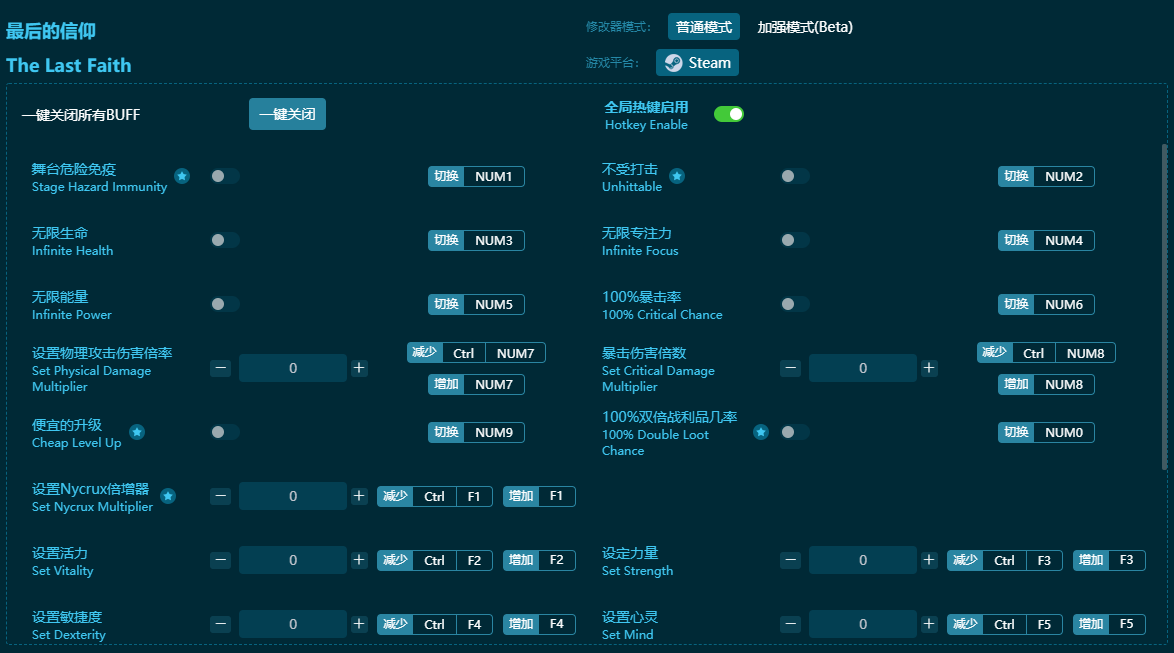Click the star icon beside Set Nycrux Multiplier
The height and width of the screenshot is (653, 1174).
point(168,496)
